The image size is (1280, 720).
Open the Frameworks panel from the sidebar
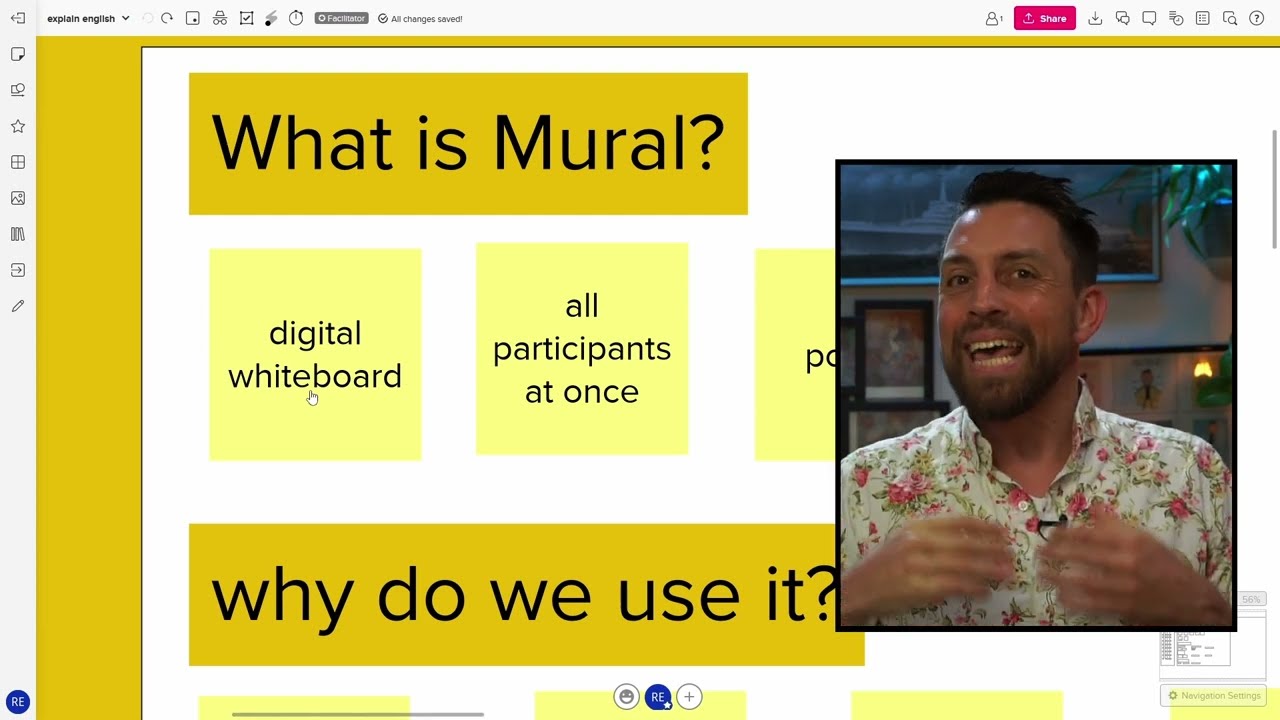pyautogui.click(x=17, y=162)
